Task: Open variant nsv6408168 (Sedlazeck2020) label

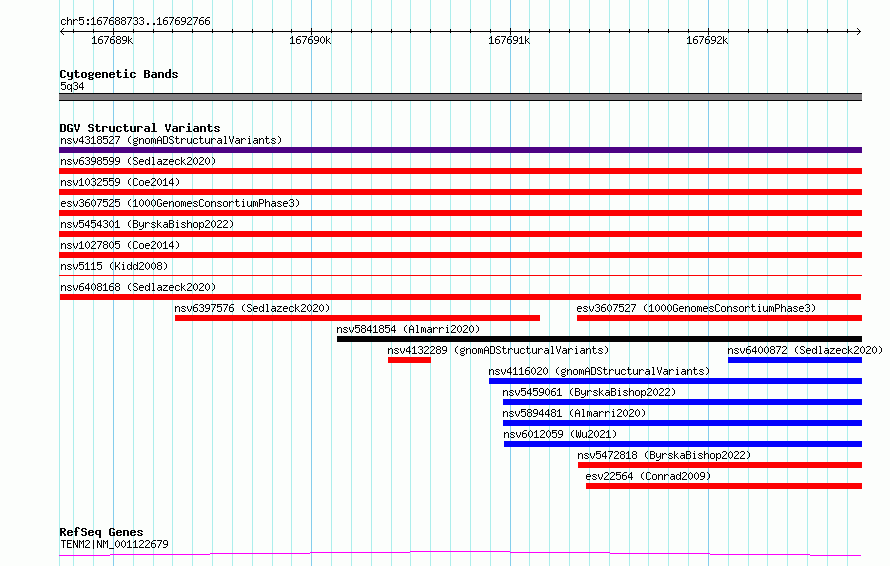Action: [138, 287]
